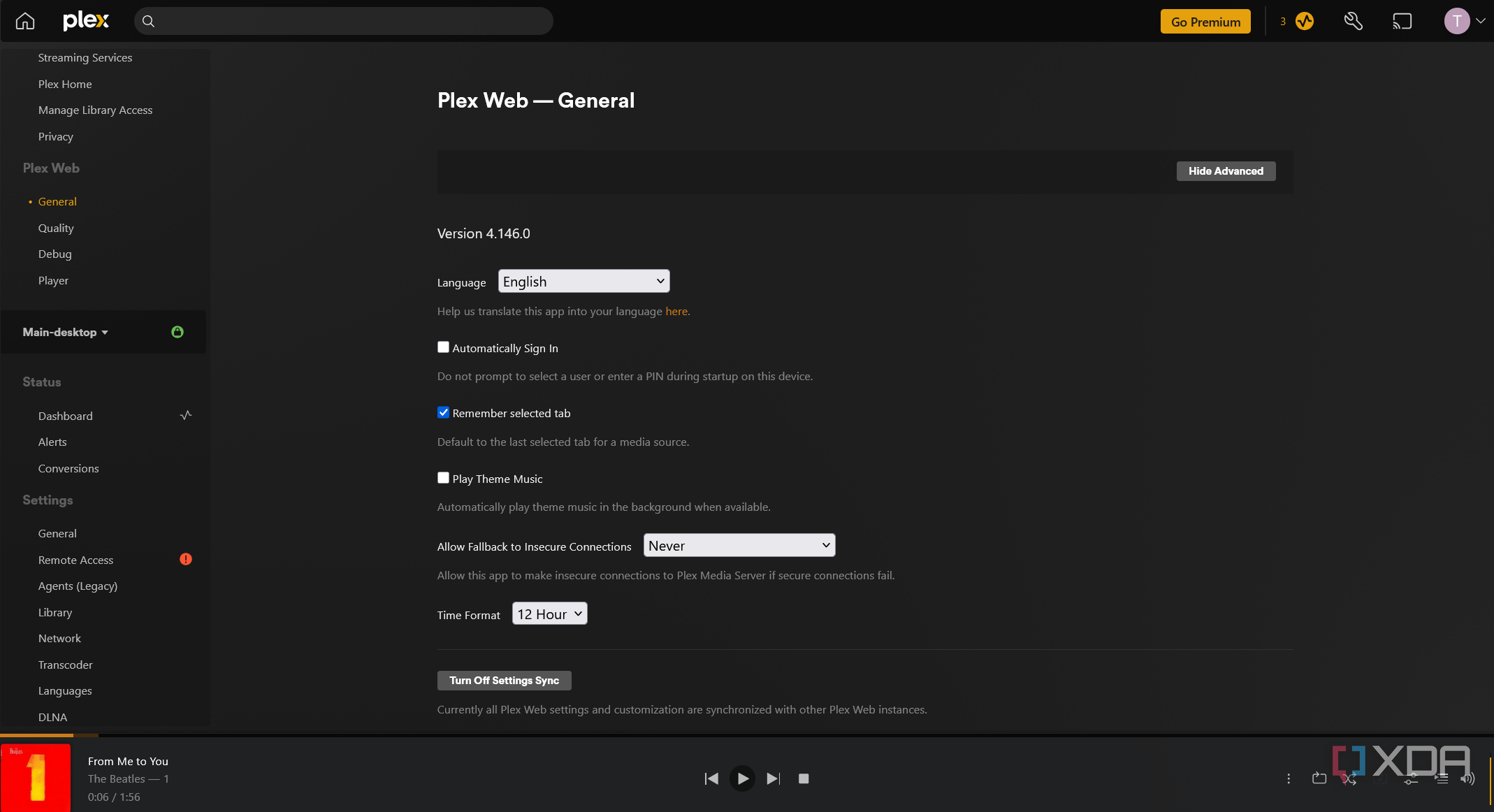Follow the translate 'here' link

(x=676, y=312)
